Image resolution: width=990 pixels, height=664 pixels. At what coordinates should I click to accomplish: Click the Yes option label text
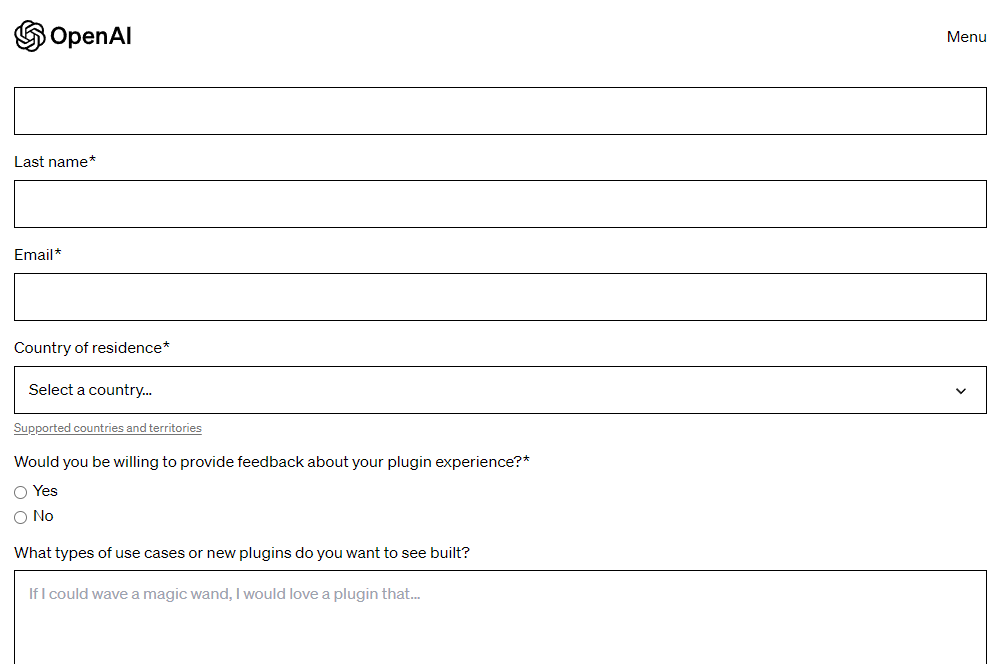(45, 491)
